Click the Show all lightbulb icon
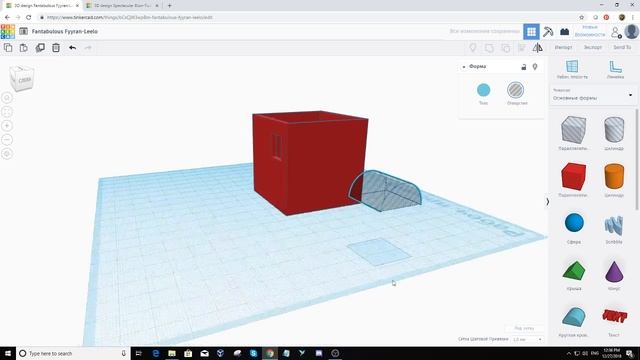640x360 pixels. point(473,48)
